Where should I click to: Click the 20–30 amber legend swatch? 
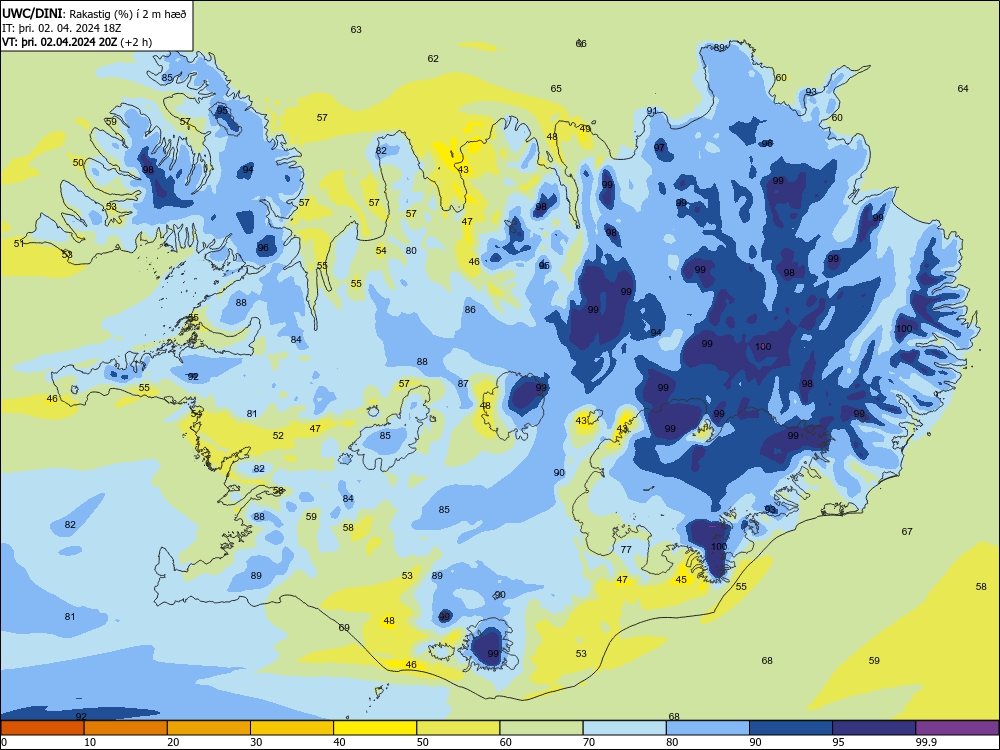(209, 728)
